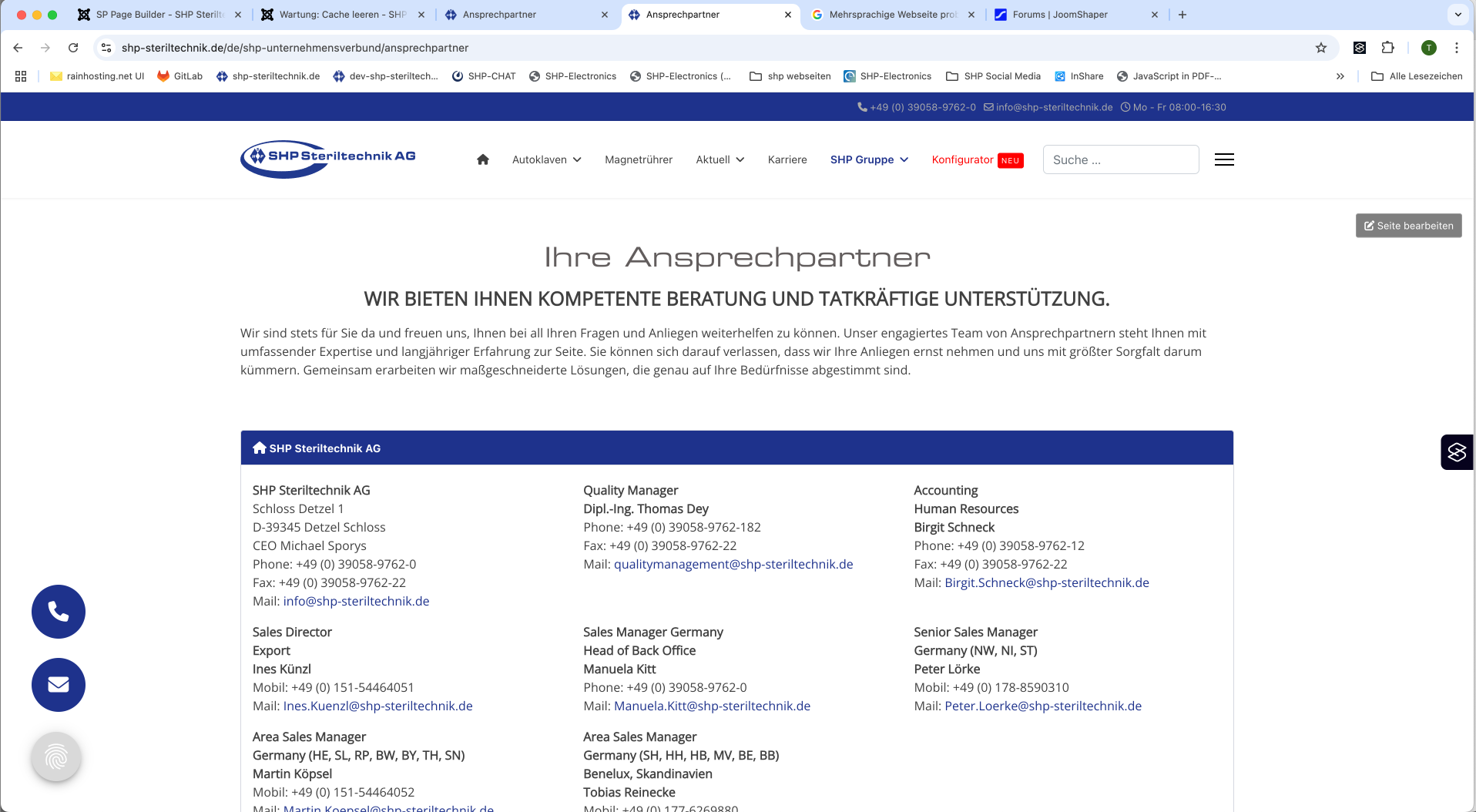Open the browser extensions puzzle icon
1476x812 pixels.
tap(1387, 48)
